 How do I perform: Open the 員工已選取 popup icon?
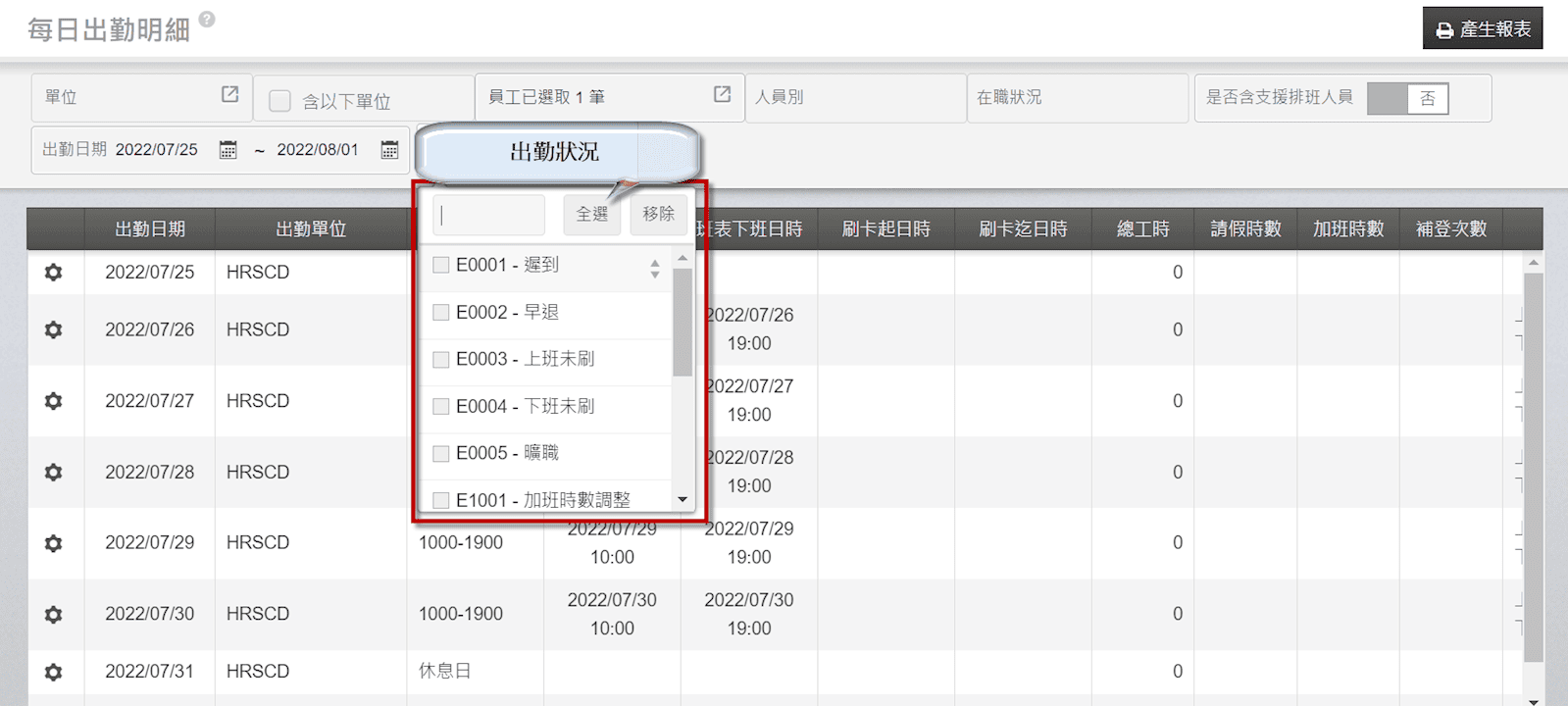tap(722, 95)
